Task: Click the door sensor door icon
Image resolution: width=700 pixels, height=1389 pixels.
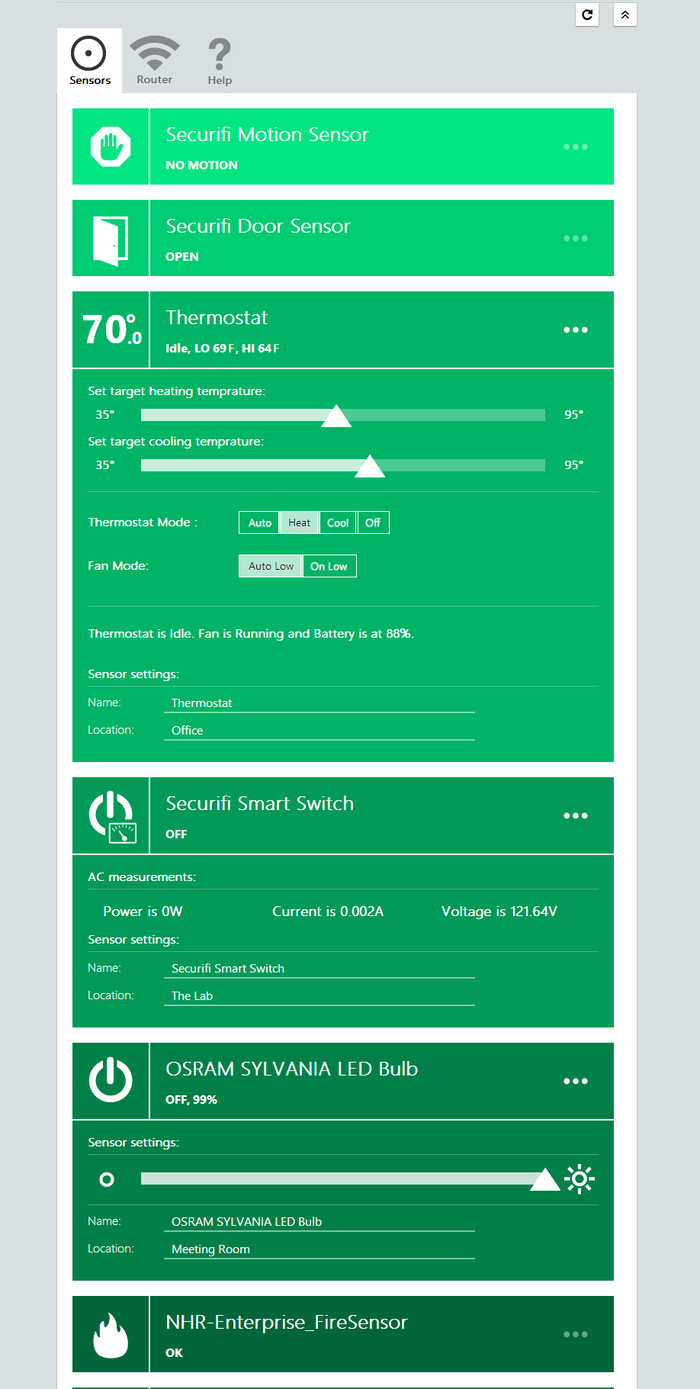Action: tap(110, 239)
